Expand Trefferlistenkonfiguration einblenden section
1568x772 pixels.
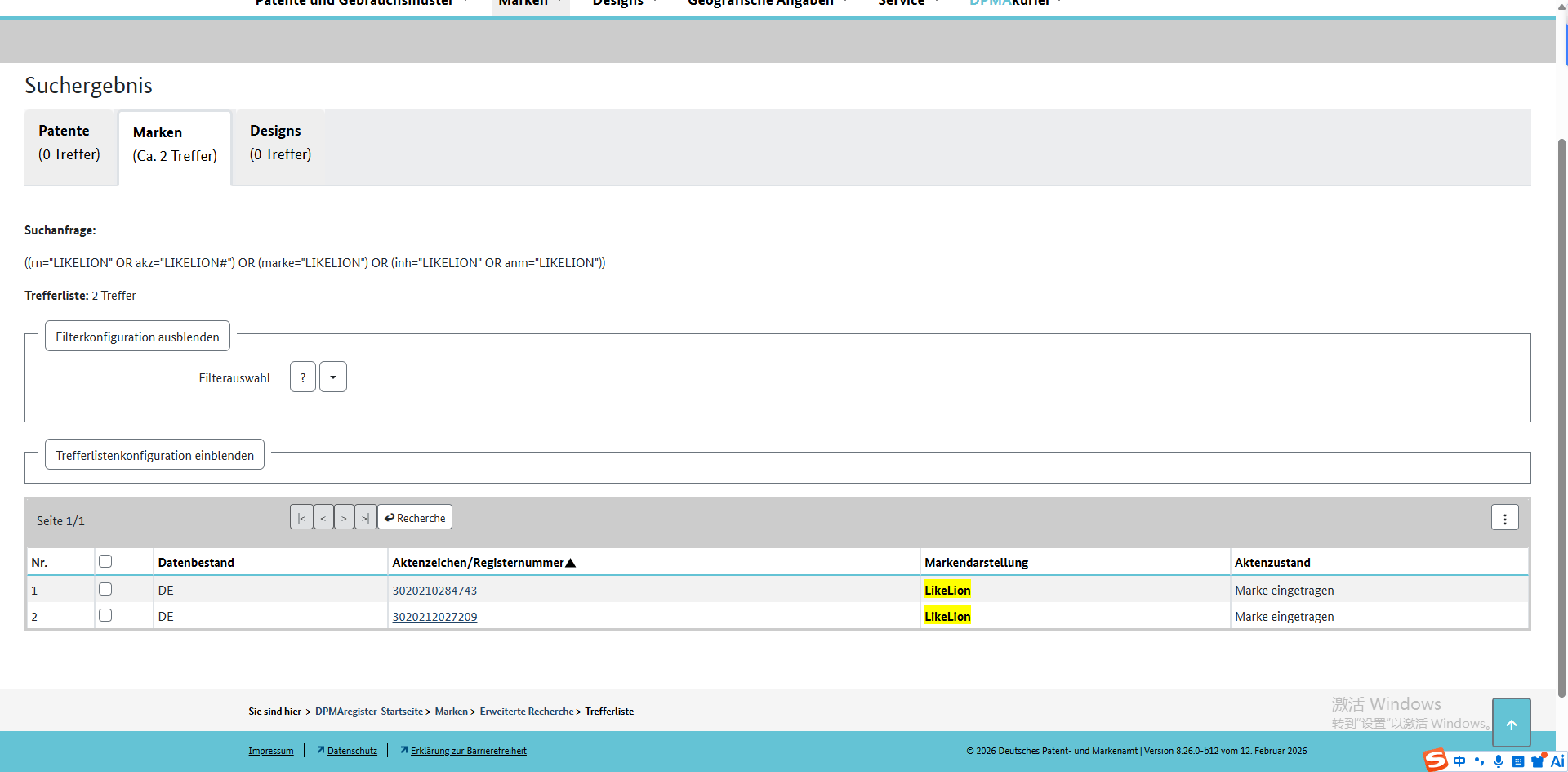[154, 455]
